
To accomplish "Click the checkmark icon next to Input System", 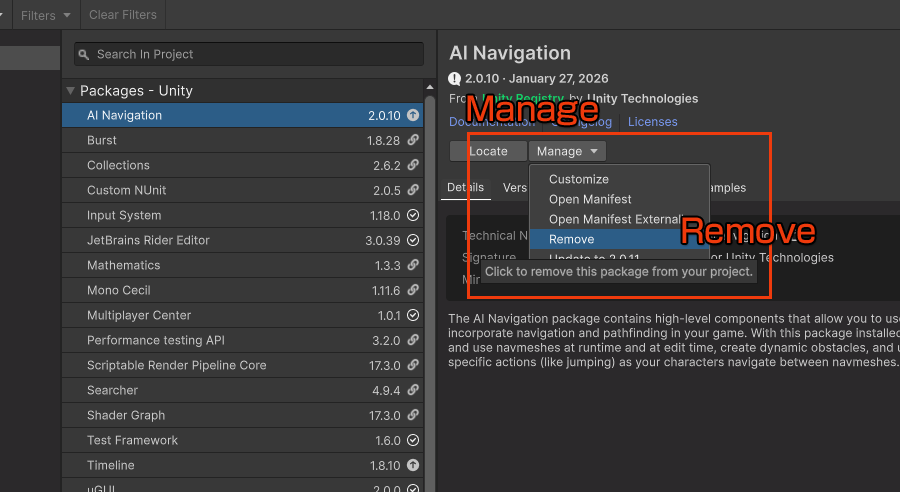I will (x=413, y=216).
